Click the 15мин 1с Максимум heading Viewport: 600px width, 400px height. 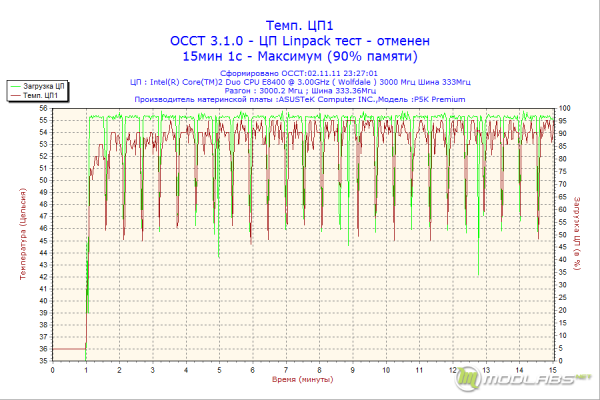click(x=300, y=56)
